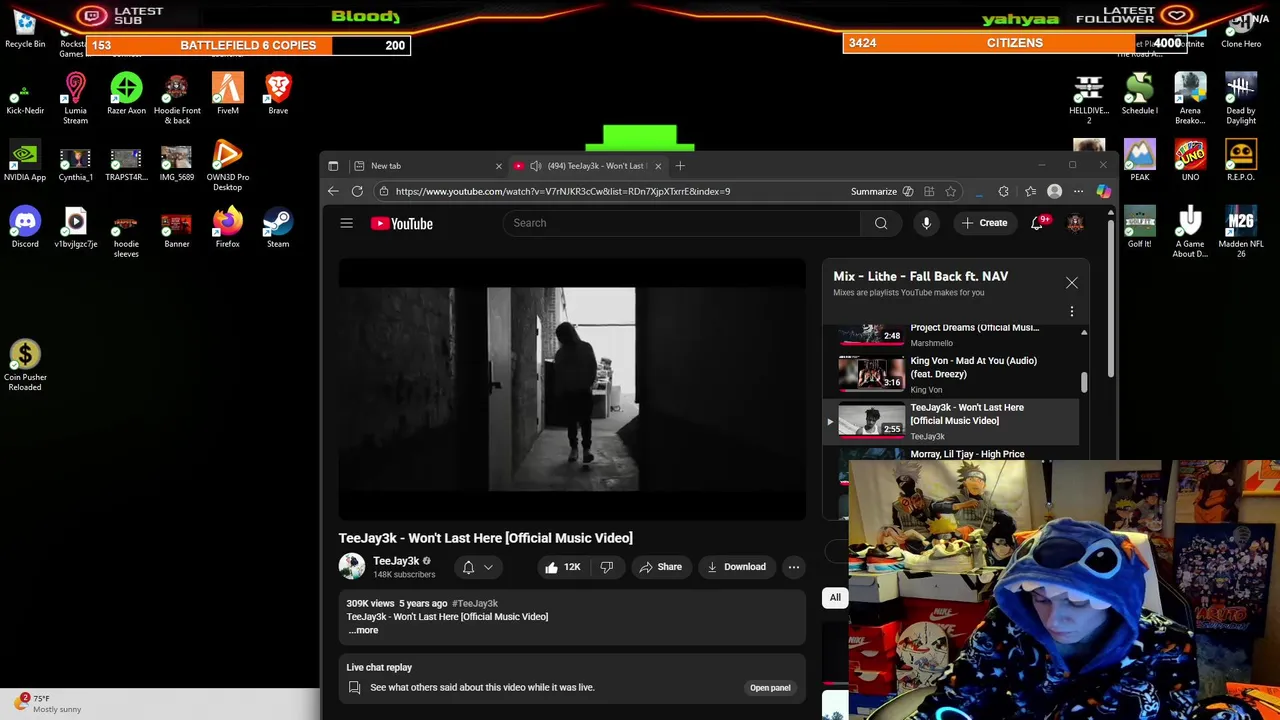Click the YouTube search input field

(x=682, y=223)
